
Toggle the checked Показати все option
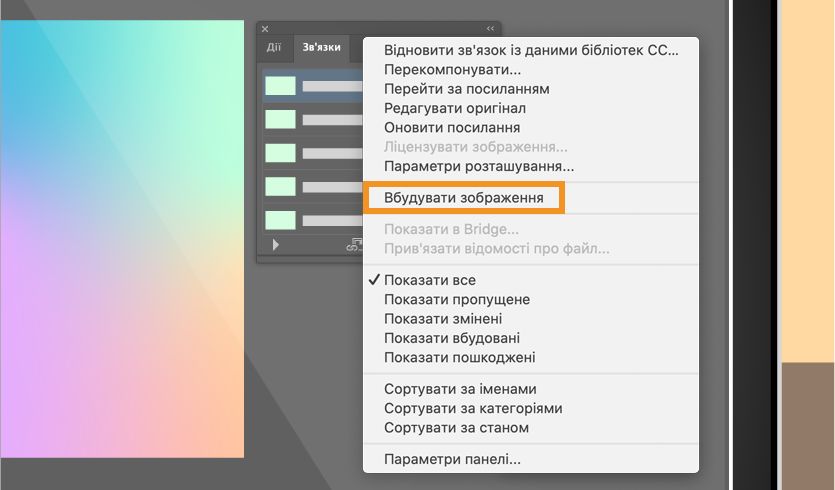pos(430,280)
